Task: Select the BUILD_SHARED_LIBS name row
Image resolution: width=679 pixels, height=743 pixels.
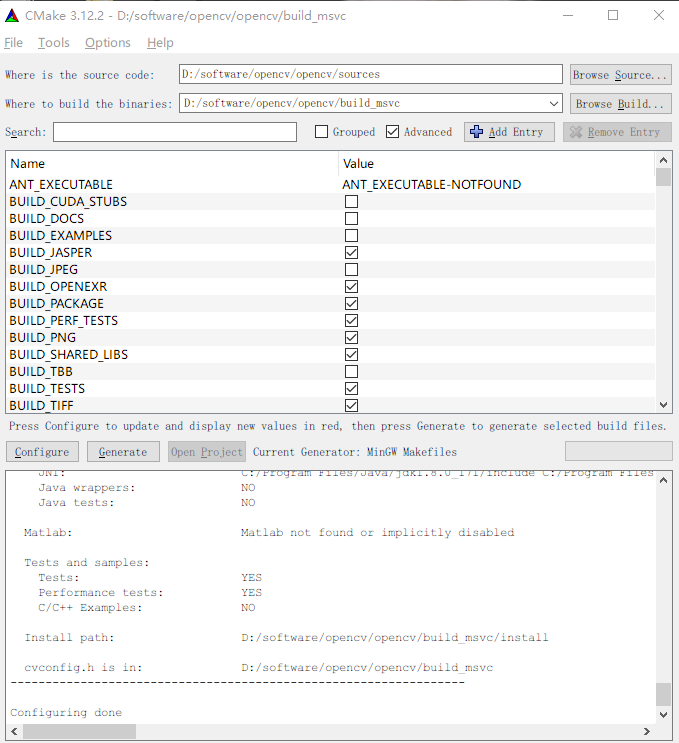Action: pyautogui.click(x=69, y=354)
